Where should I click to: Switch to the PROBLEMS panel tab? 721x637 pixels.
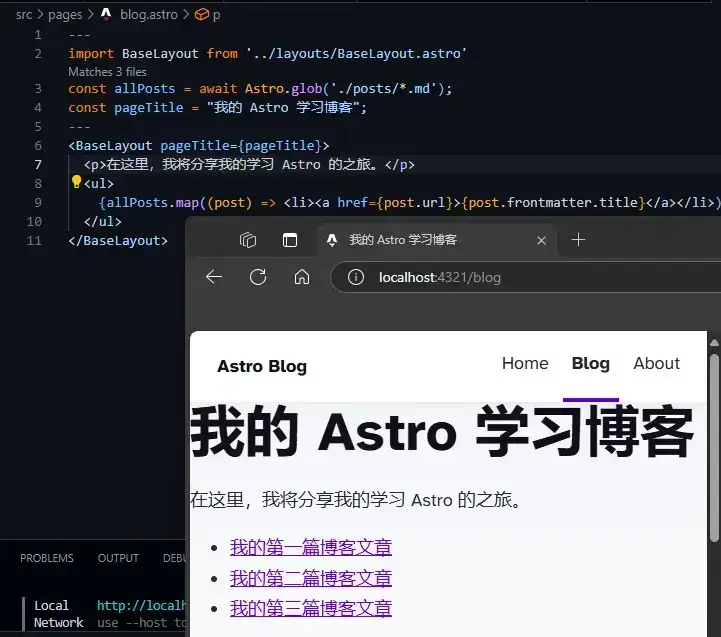46,558
